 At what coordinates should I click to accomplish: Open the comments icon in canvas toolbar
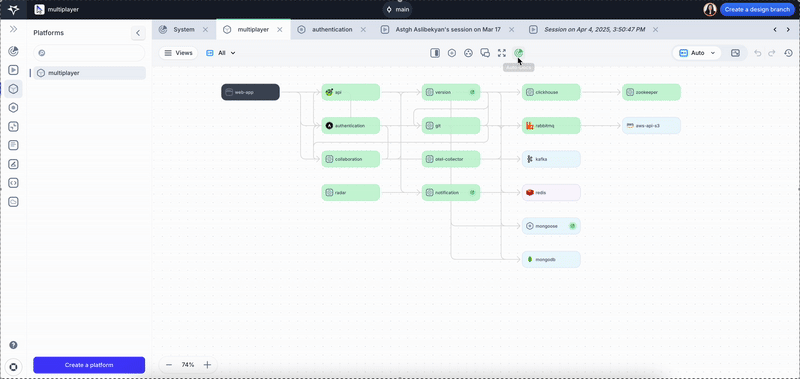click(485, 53)
